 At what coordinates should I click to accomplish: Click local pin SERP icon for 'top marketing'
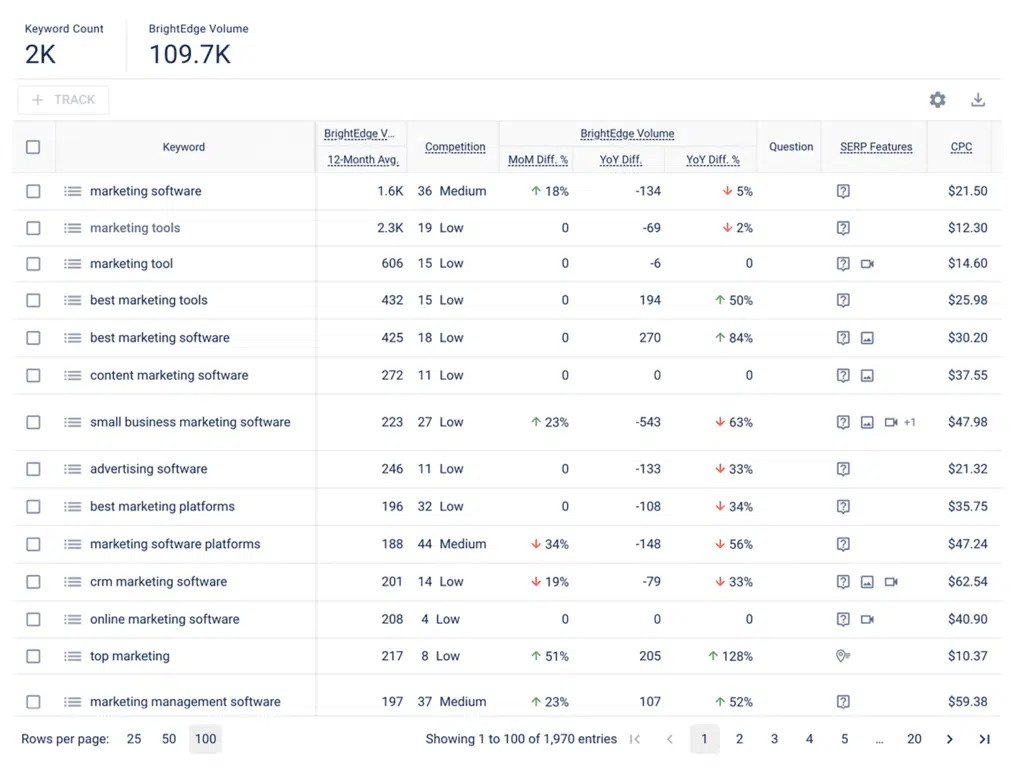click(x=843, y=657)
